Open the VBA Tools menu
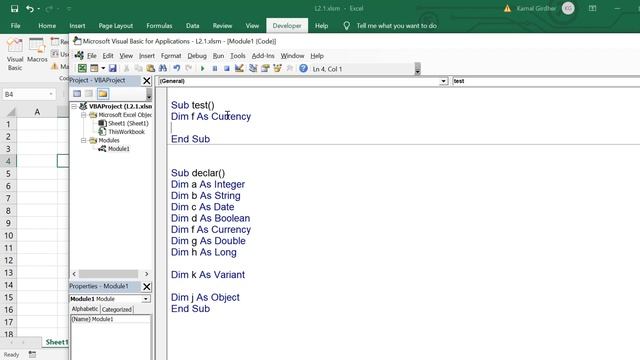Viewport: 640px width, 360px height. (x=238, y=56)
